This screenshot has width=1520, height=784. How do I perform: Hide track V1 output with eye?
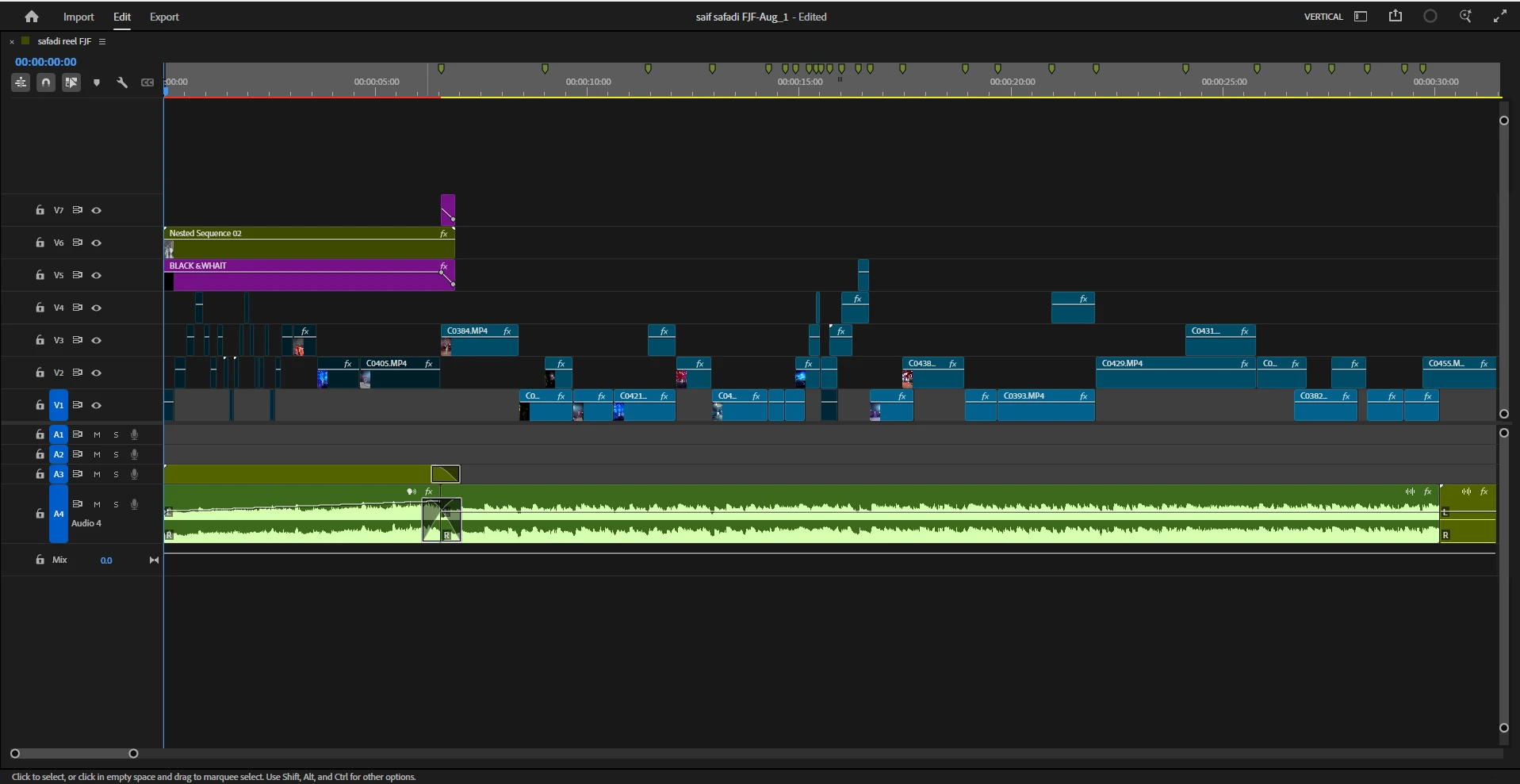(x=97, y=406)
